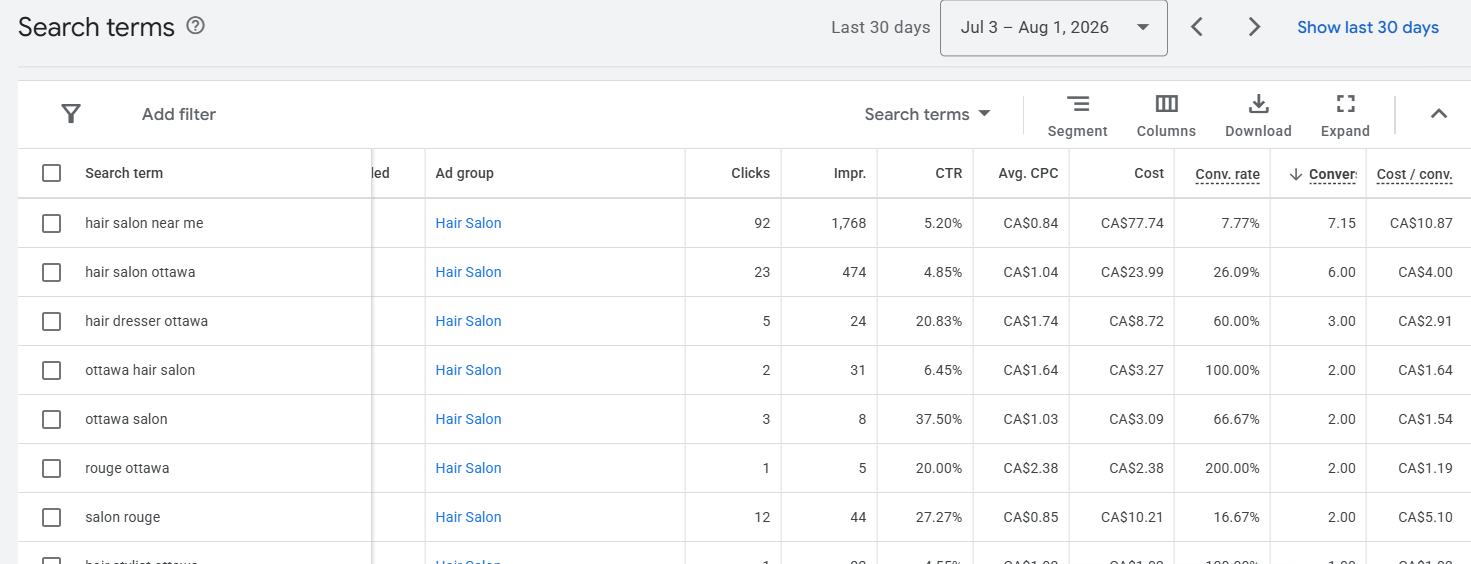The height and width of the screenshot is (564, 1471).
Task: Sort by the Conv. rate column header
Action: (1228, 174)
